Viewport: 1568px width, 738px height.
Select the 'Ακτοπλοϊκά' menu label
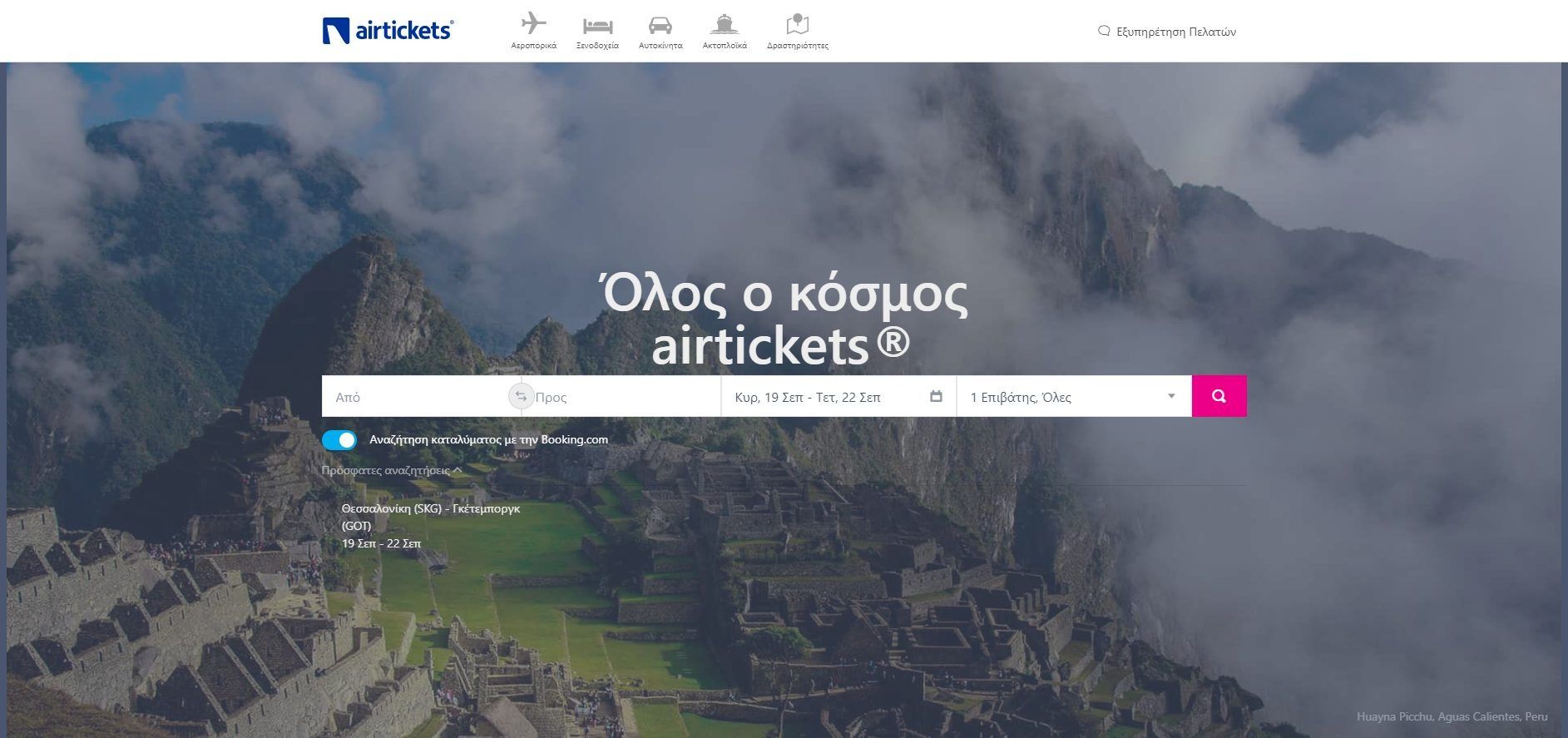(x=724, y=46)
